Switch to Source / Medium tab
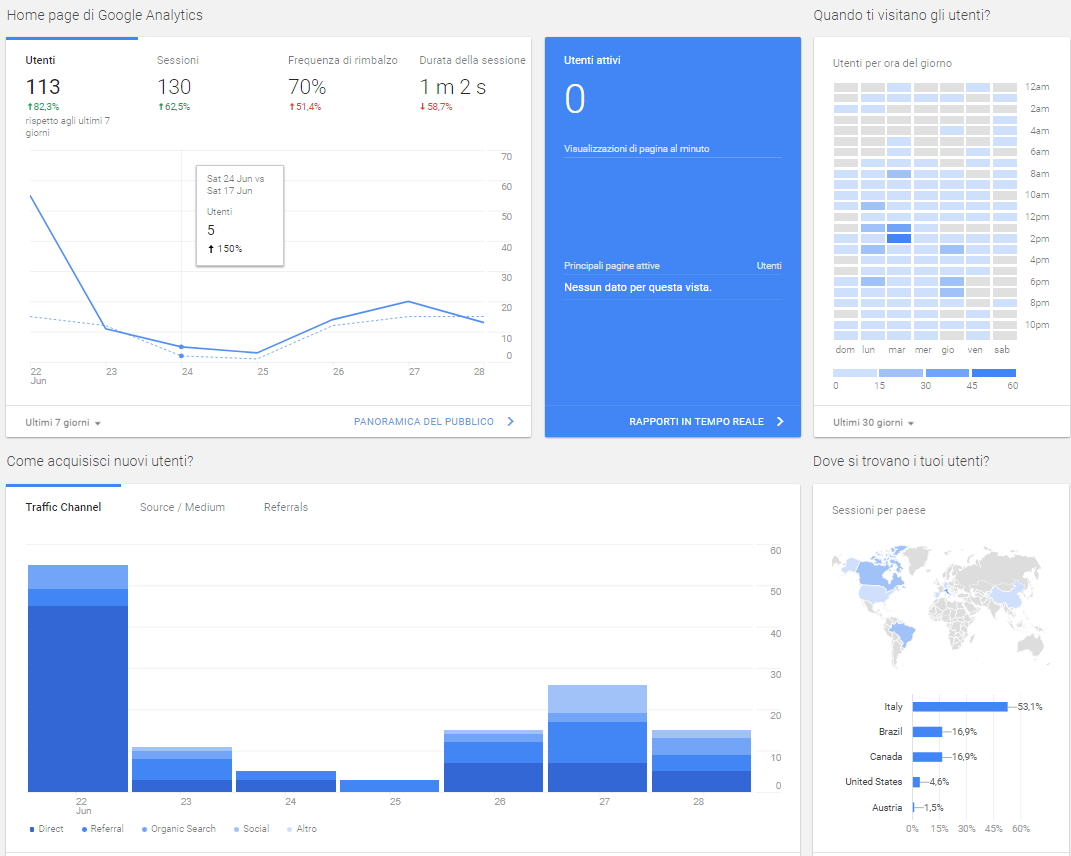Screen dimensions: 1071x856 [x=182, y=507]
